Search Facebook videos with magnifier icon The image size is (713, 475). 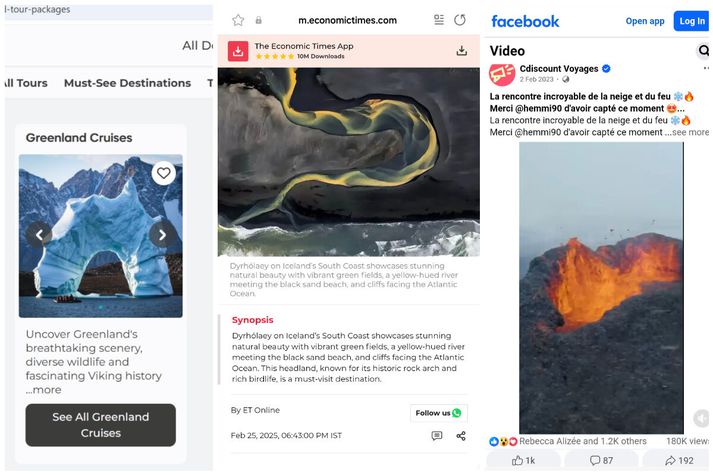703,50
